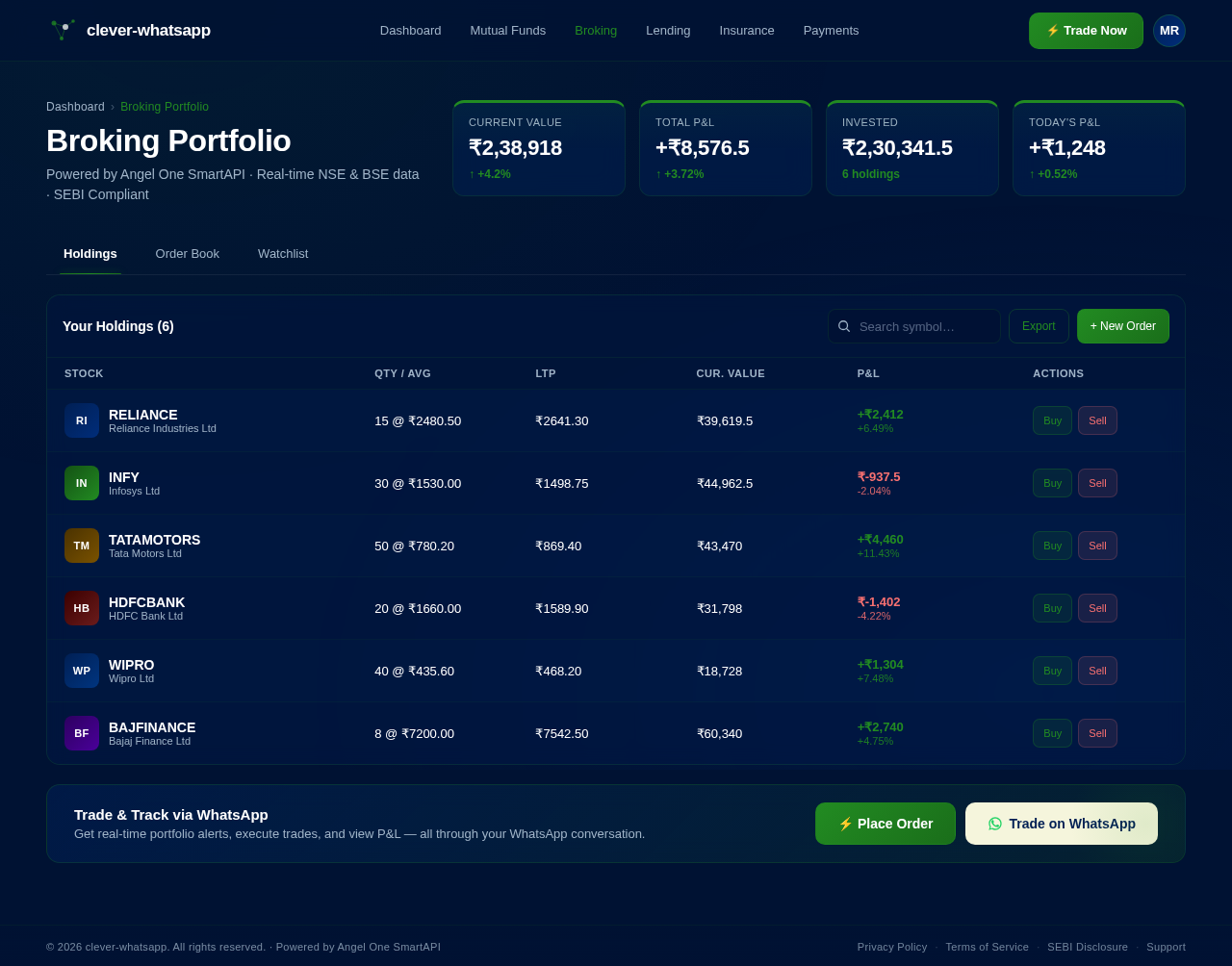This screenshot has width=1232, height=966.
Task: Click the Export button
Action: (x=1039, y=325)
